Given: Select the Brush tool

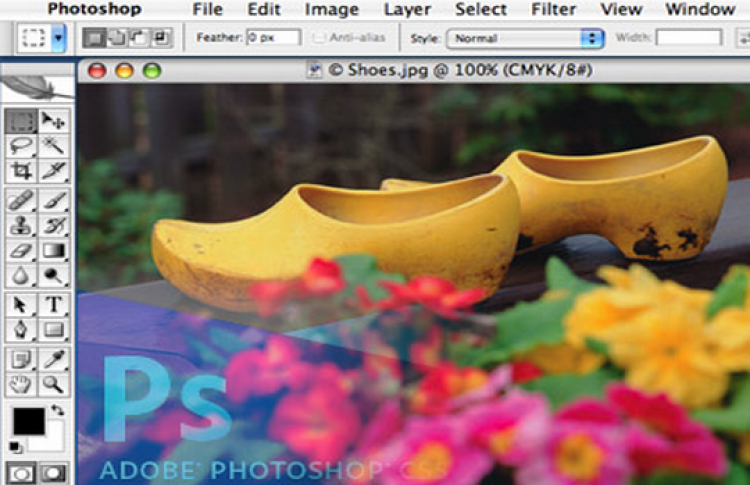Looking at the screenshot, I should click(x=54, y=200).
